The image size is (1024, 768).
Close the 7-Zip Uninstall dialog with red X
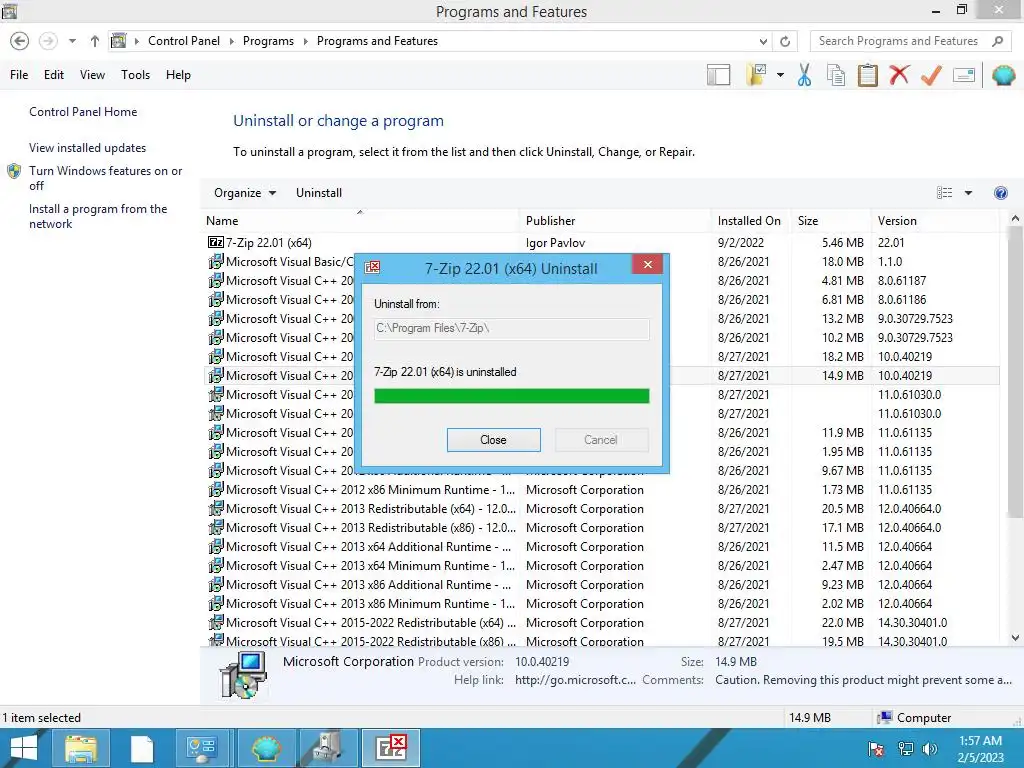648,264
